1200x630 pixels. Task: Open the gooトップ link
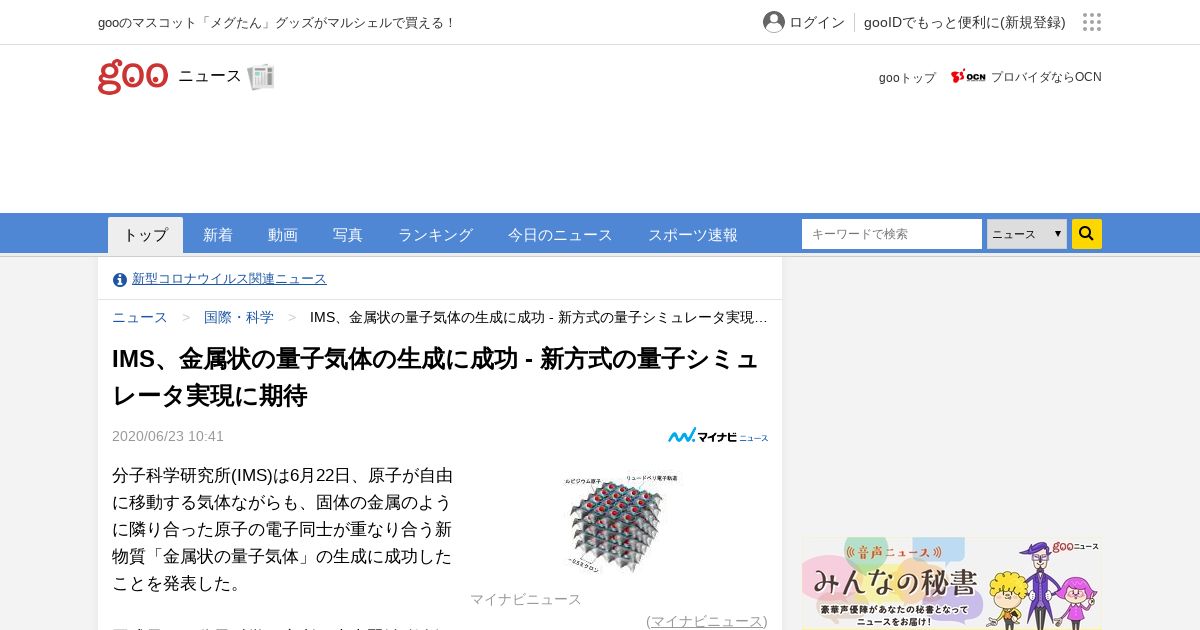908,77
